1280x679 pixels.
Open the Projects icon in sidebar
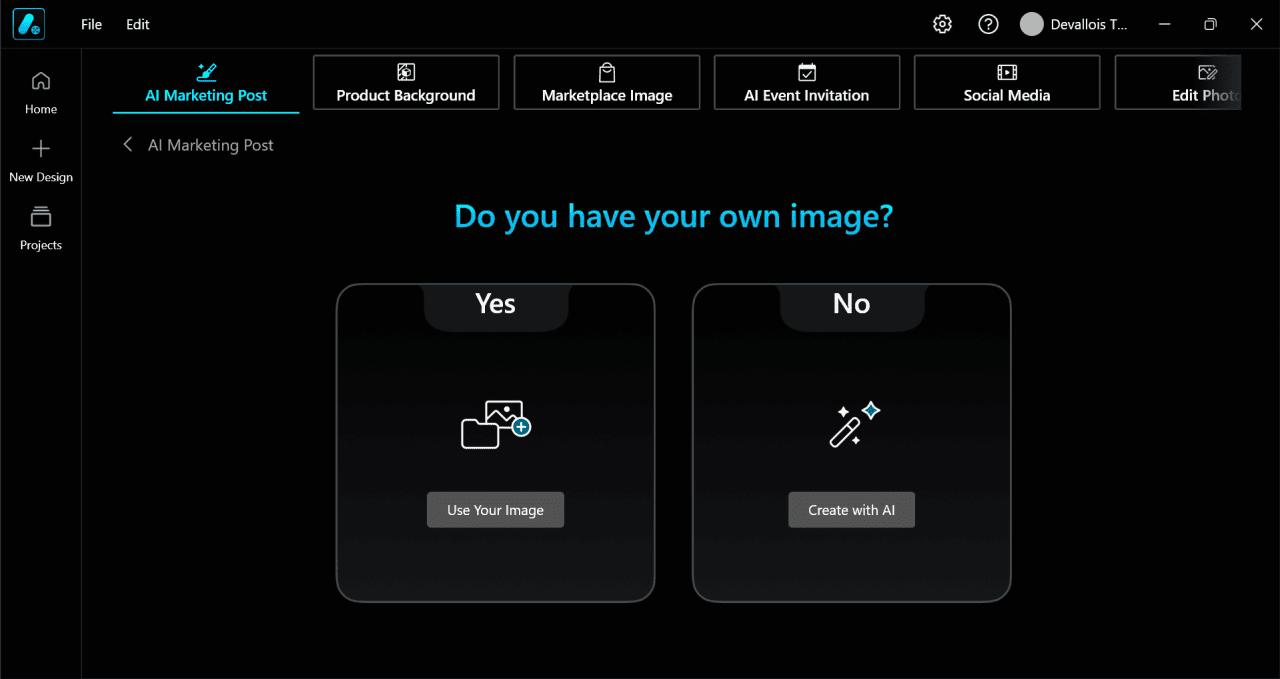tap(40, 216)
